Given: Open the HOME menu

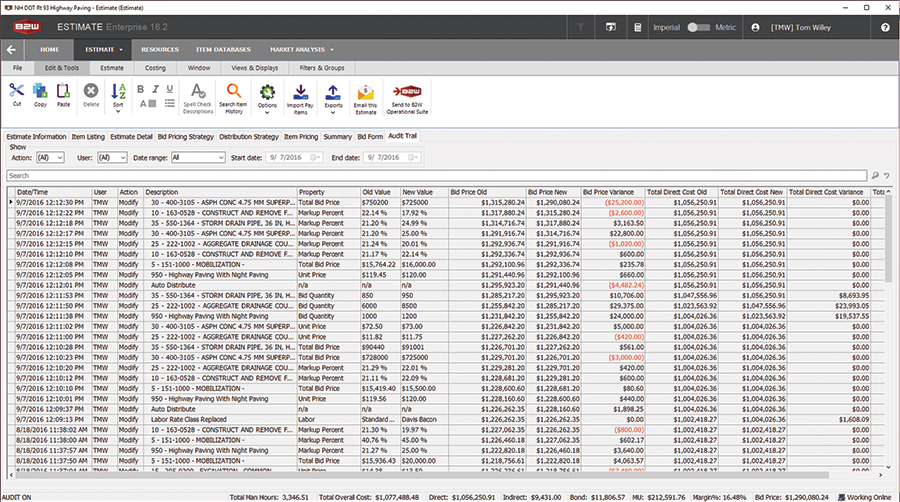Looking at the screenshot, I should coord(49,50).
